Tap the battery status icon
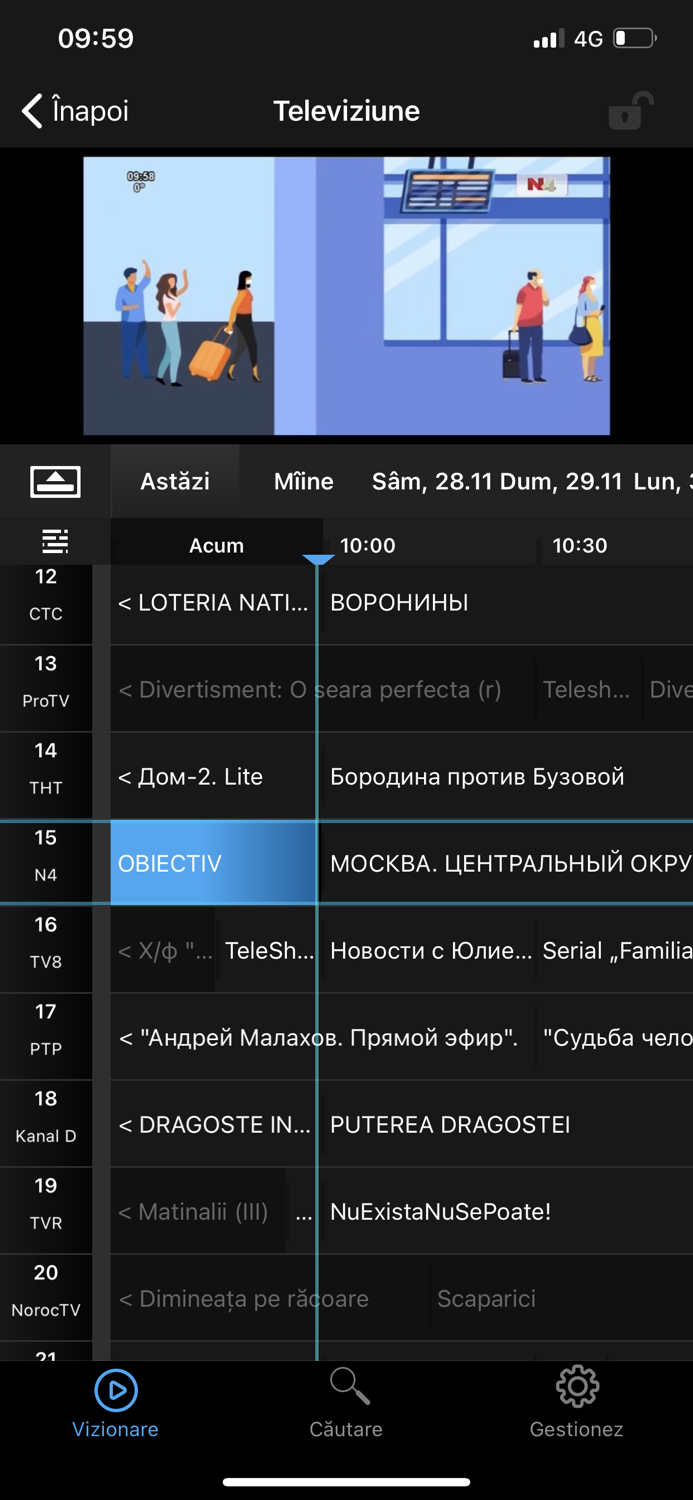 635,39
